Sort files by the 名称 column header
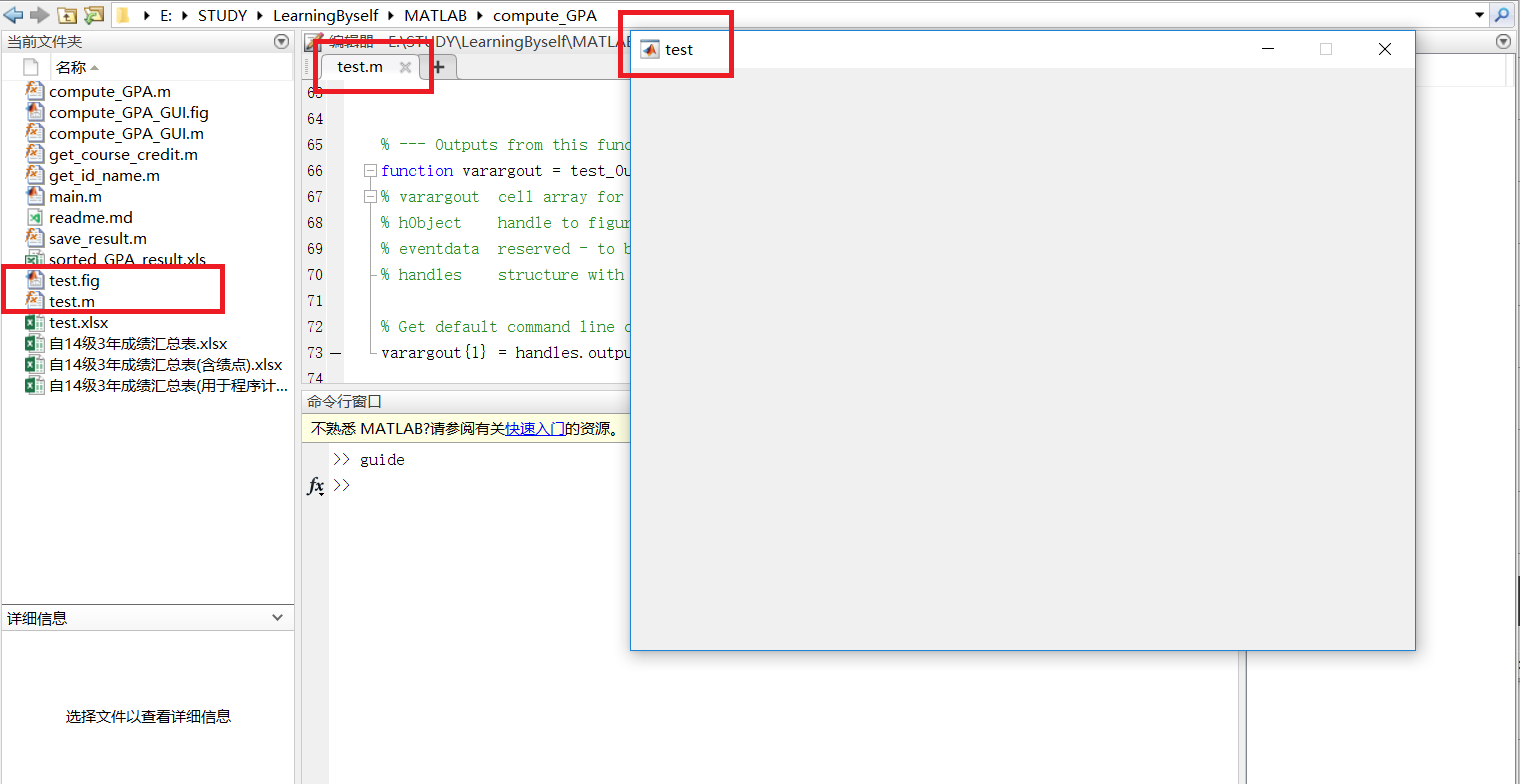1520x784 pixels. click(71, 67)
